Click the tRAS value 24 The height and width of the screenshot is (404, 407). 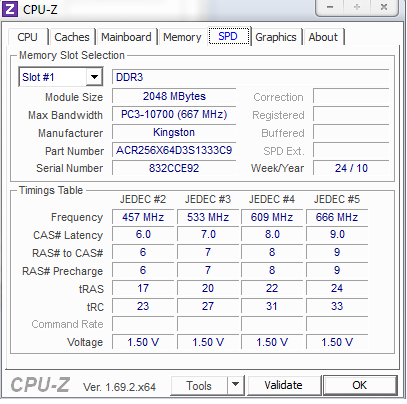[337, 288]
